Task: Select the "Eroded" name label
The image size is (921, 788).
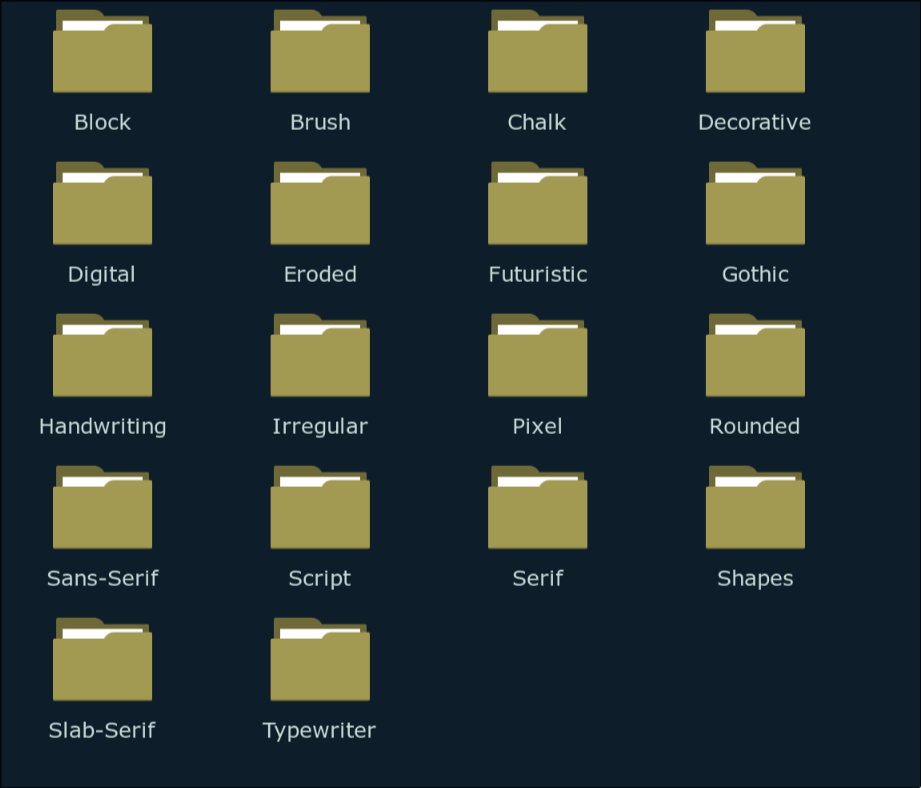Action: coord(320,274)
